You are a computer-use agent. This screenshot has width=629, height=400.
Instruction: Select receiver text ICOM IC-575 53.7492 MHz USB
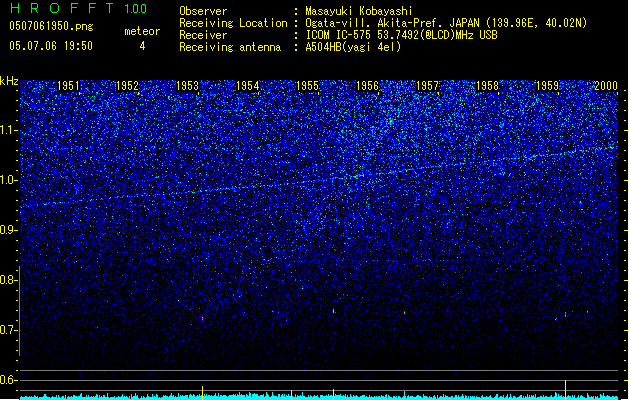coord(401,35)
